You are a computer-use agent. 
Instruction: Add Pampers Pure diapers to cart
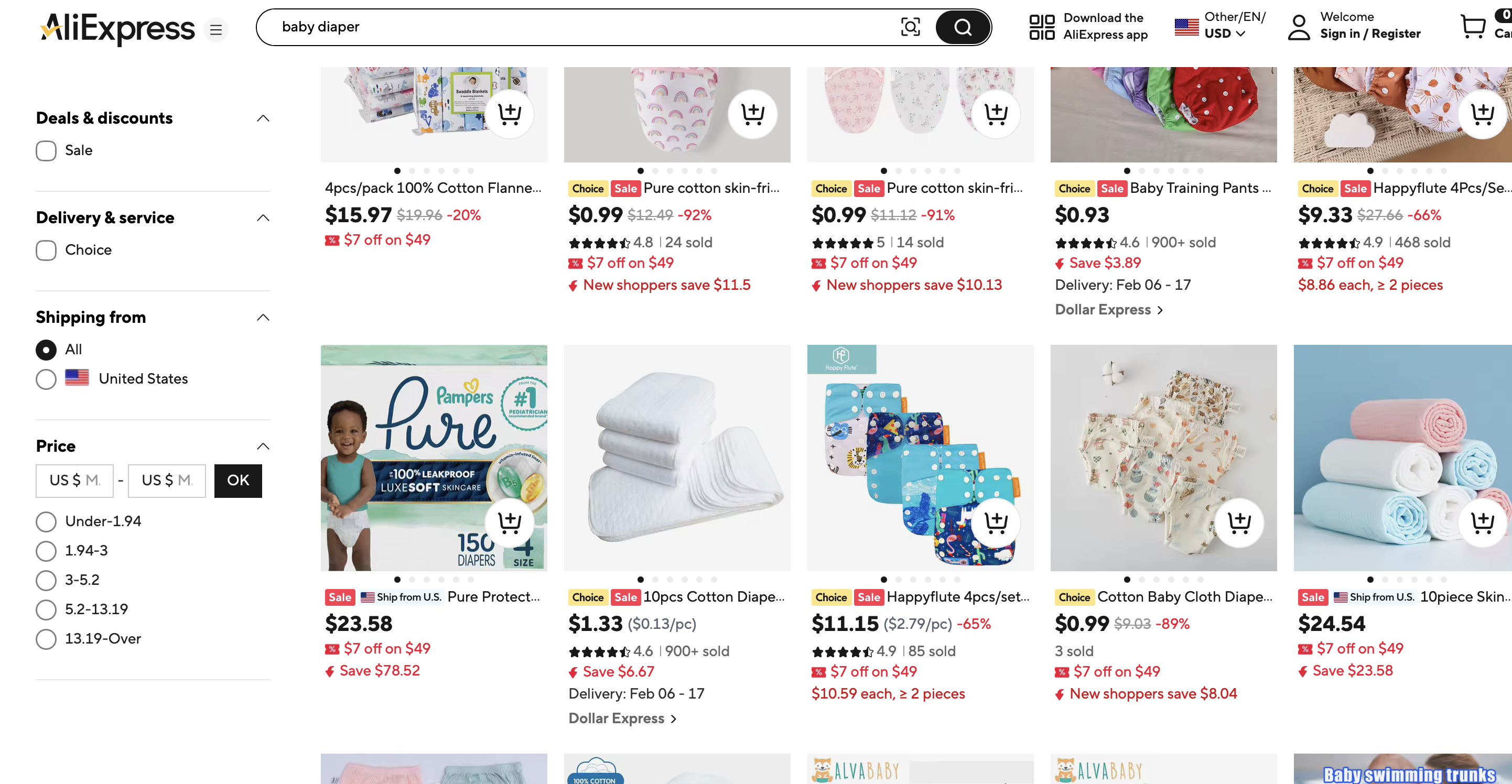[509, 521]
